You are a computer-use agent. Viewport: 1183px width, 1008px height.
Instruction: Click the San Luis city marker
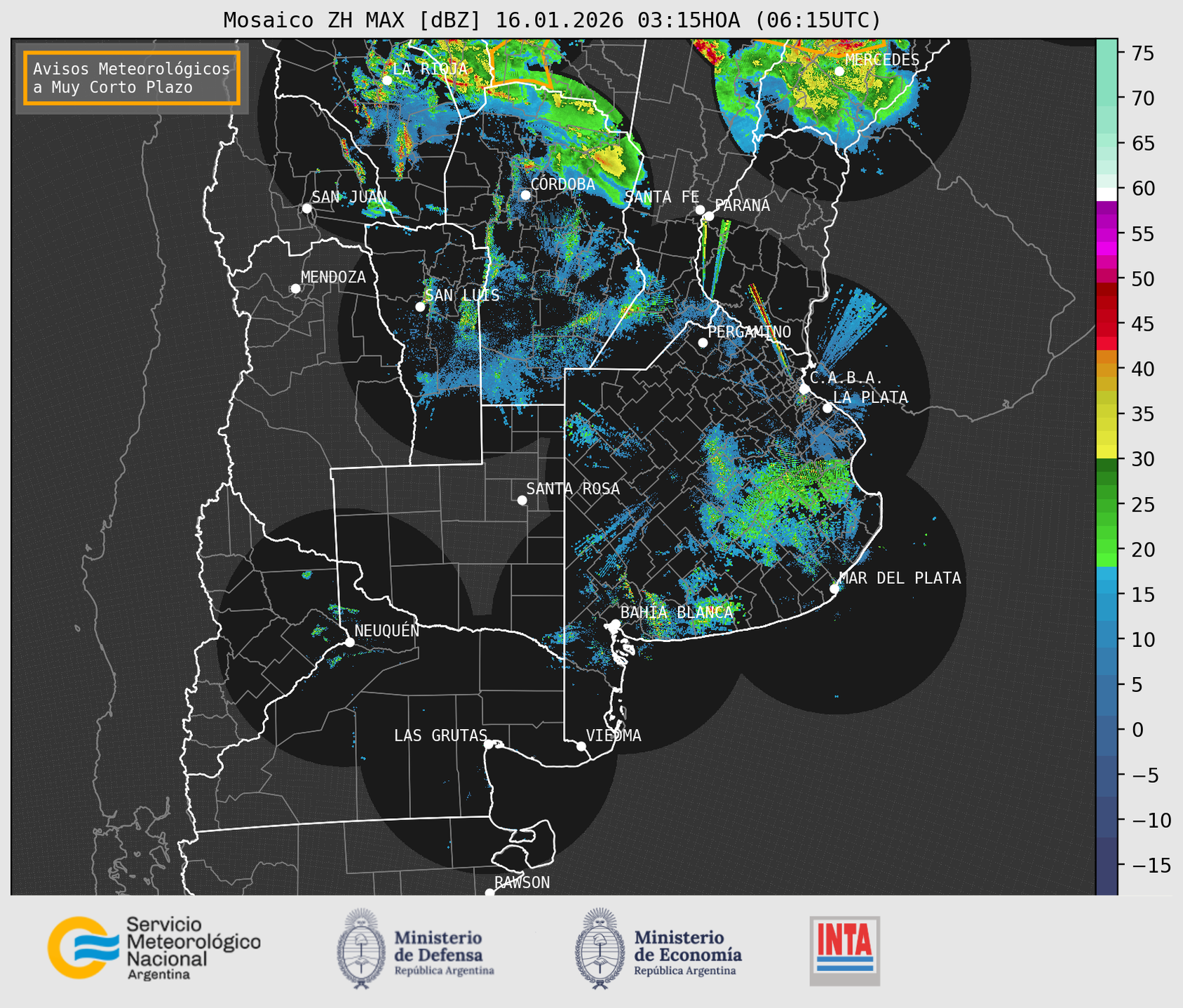point(420,306)
